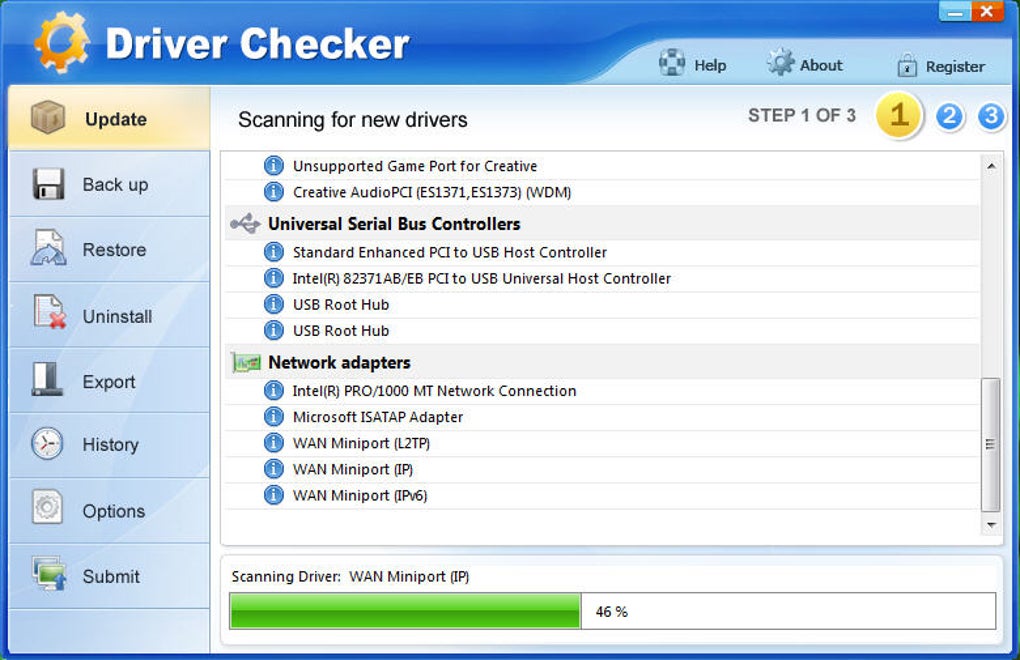1020x660 pixels.
Task: Click the Uninstall red X icon
Action: 50,311
